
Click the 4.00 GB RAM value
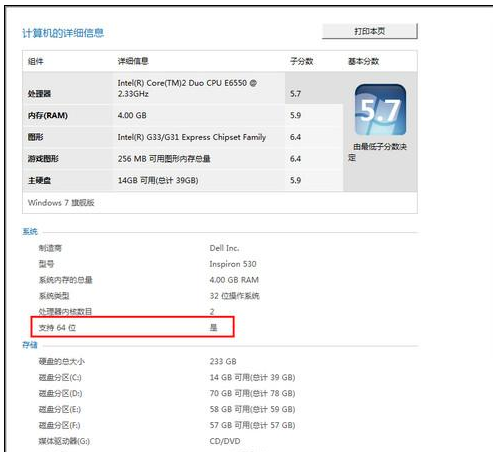click(x=234, y=280)
